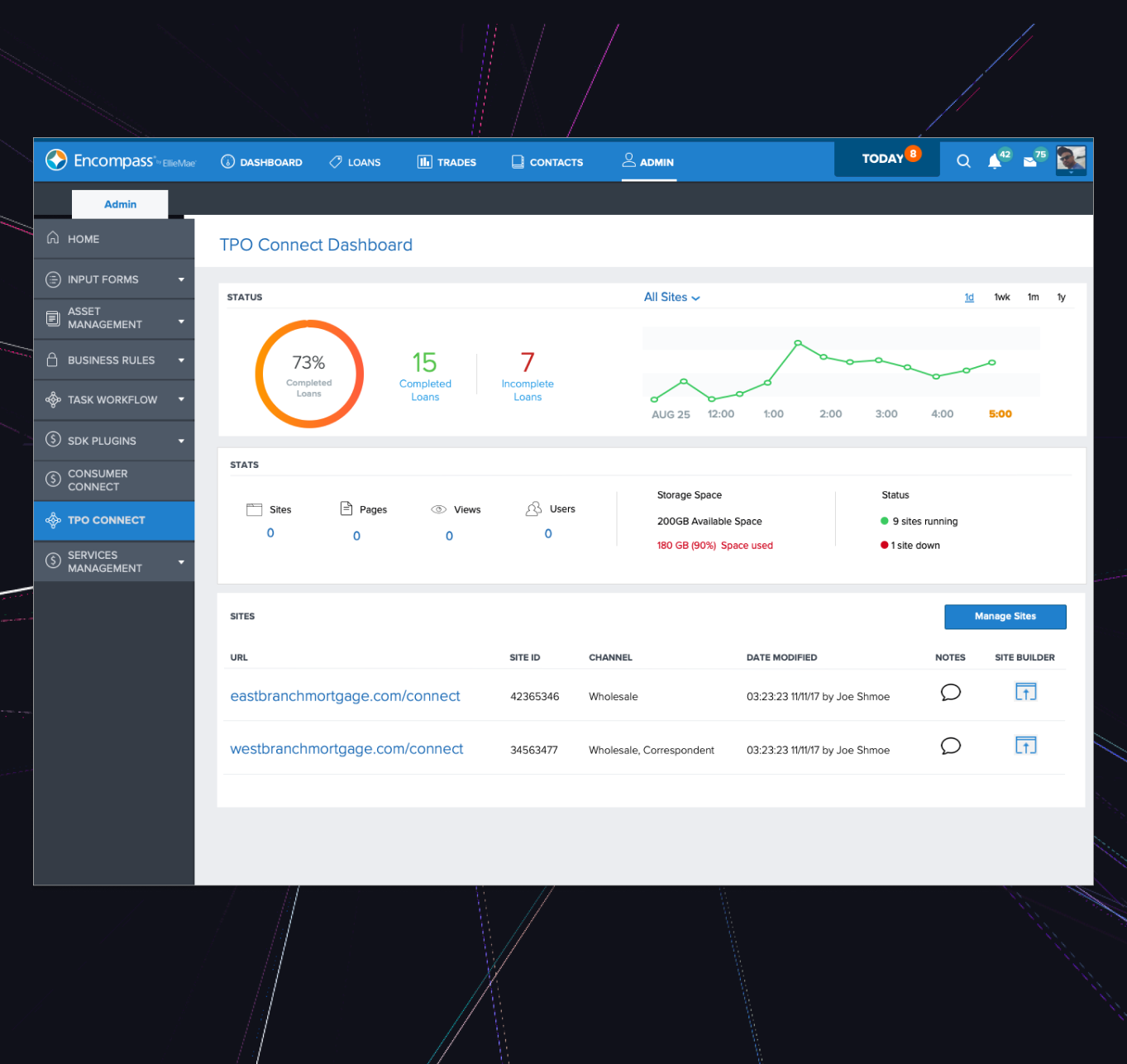Click the Manage Sites button

point(1005,617)
